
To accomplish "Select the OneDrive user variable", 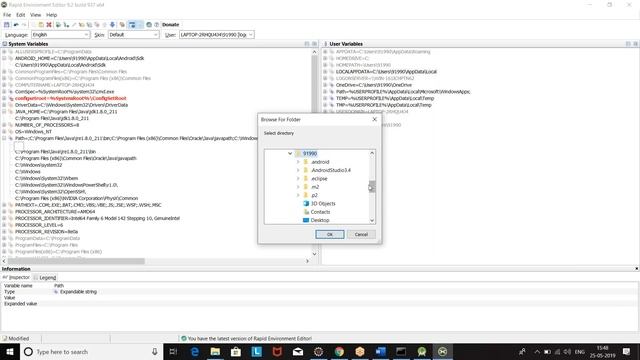I will pyautogui.click(x=373, y=85).
